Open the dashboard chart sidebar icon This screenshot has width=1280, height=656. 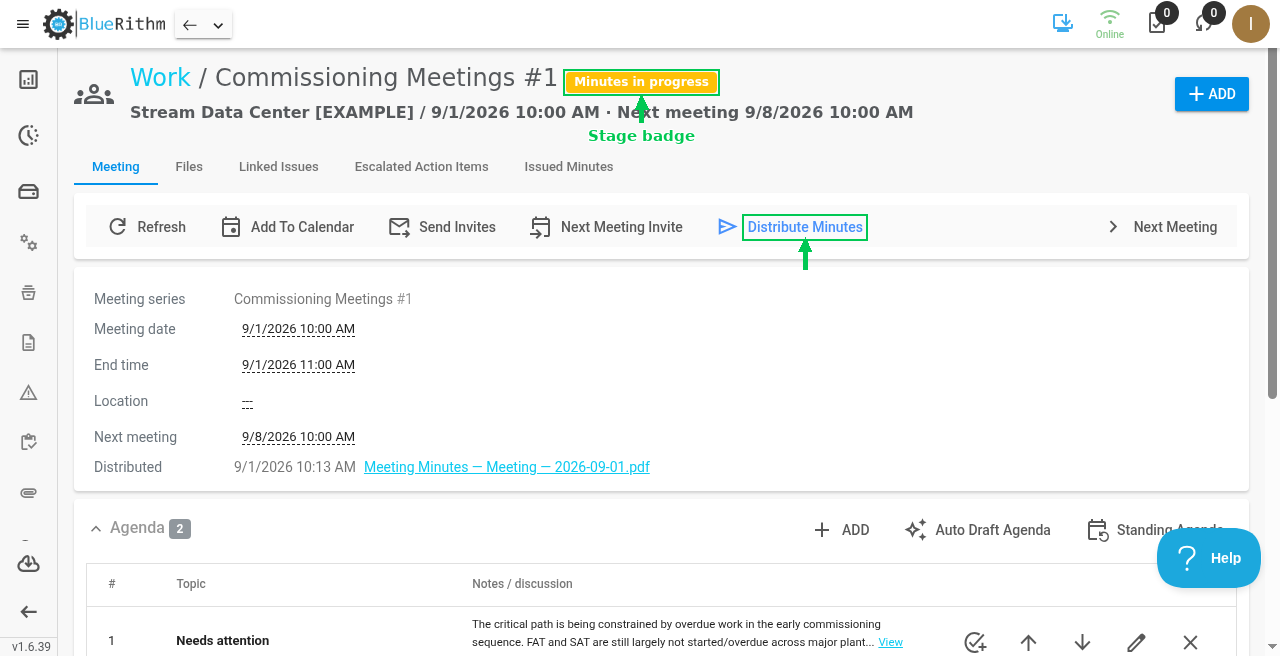pyautogui.click(x=29, y=79)
